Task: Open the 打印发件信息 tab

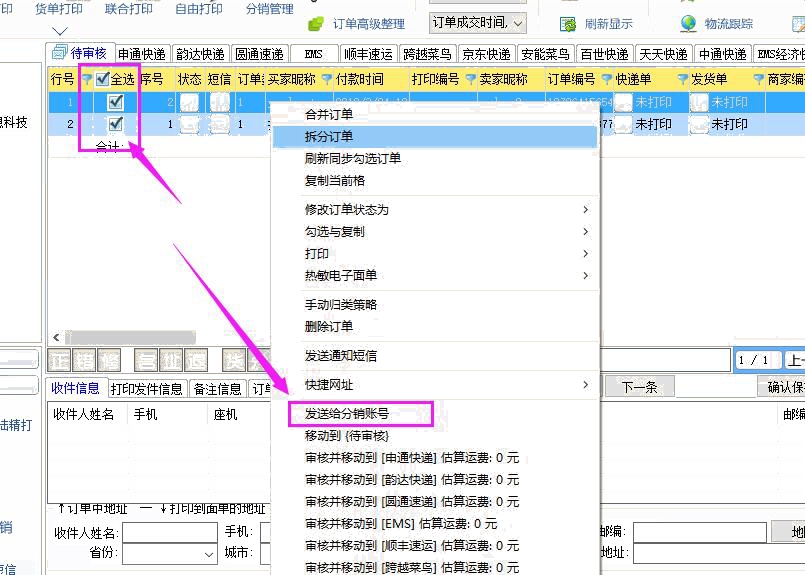Action: coord(147,389)
